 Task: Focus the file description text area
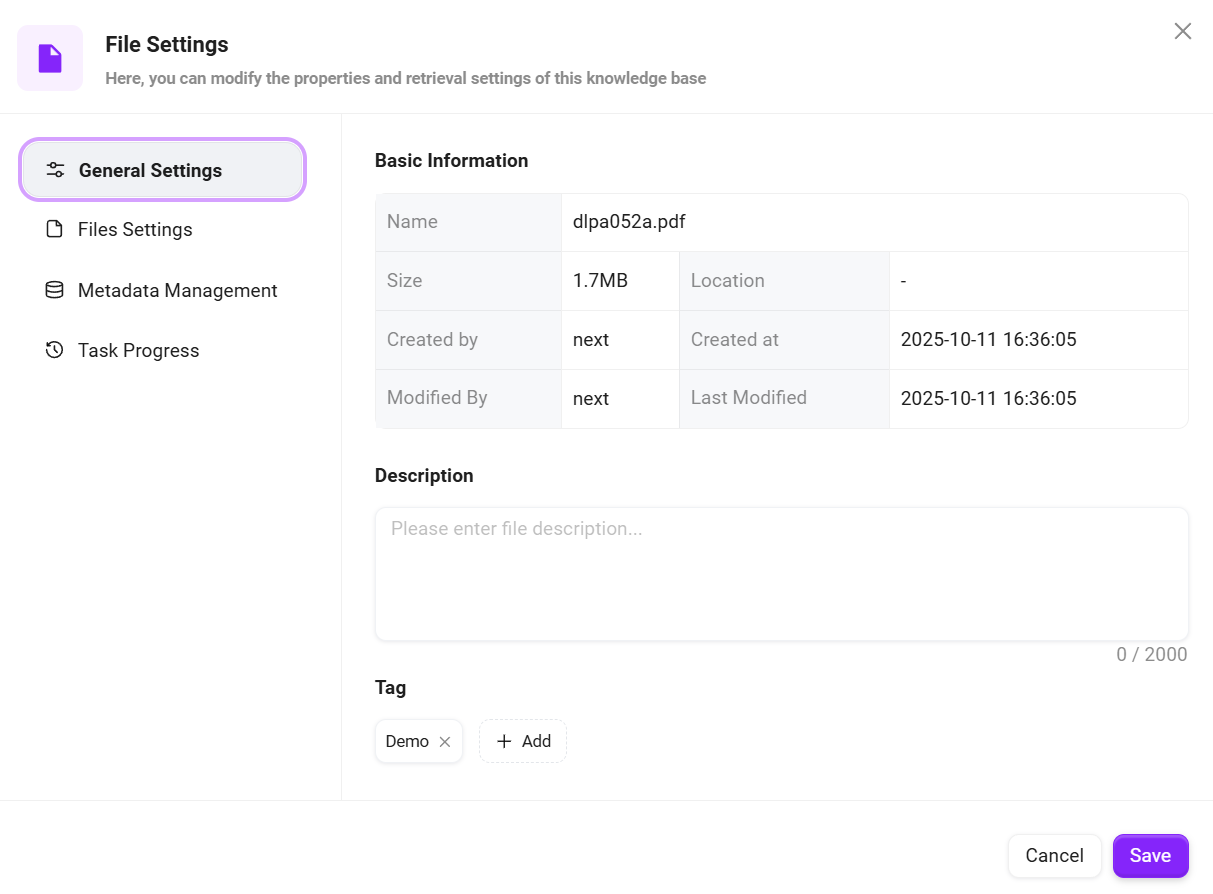coord(781,574)
